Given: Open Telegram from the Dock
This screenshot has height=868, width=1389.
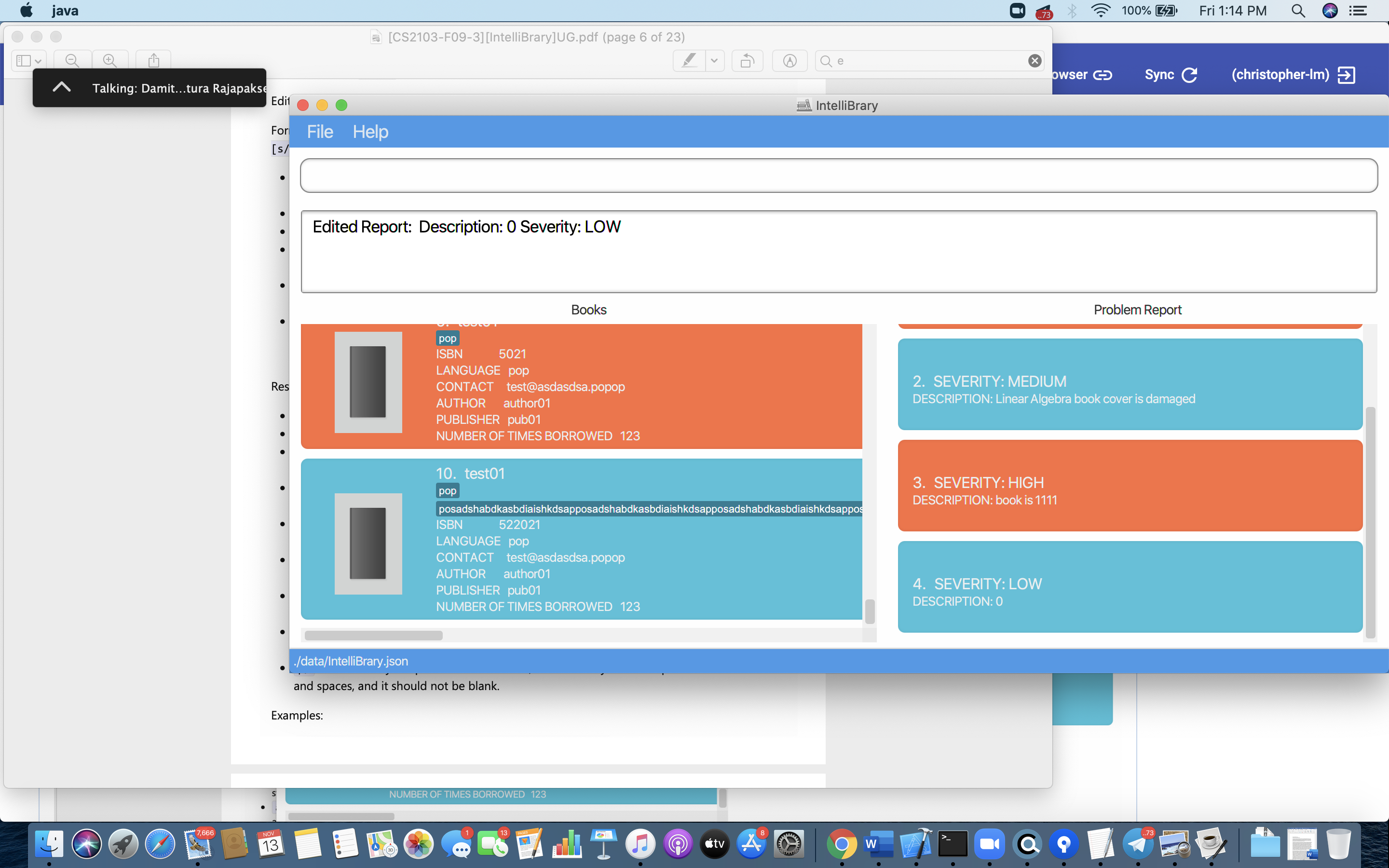Looking at the screenshot, I should (1138, 844).
